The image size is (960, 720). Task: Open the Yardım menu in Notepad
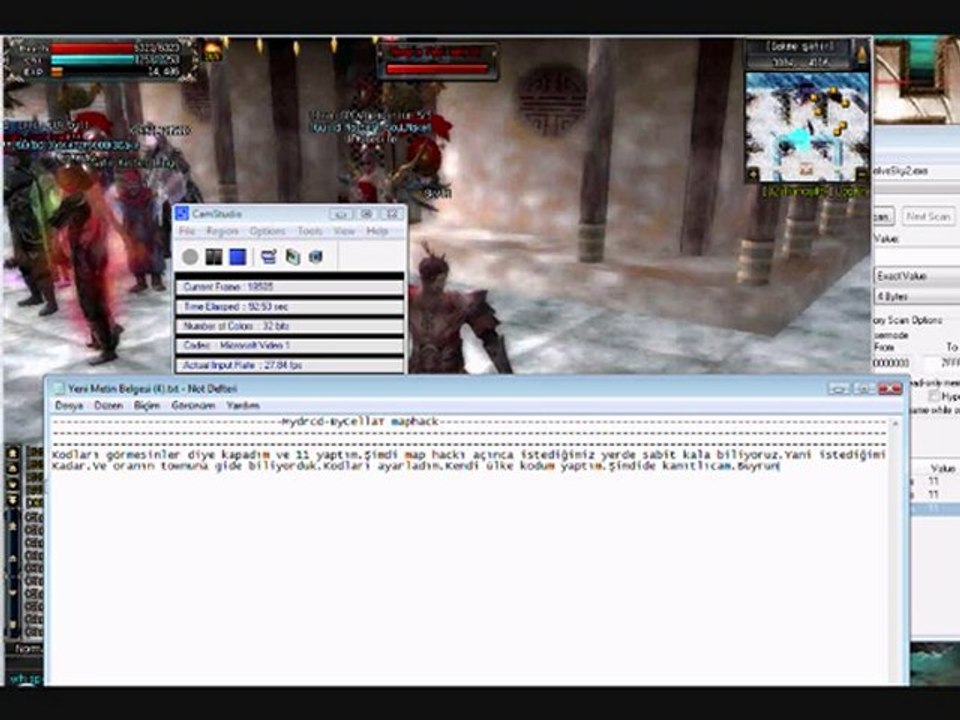(x=243, y=405)
